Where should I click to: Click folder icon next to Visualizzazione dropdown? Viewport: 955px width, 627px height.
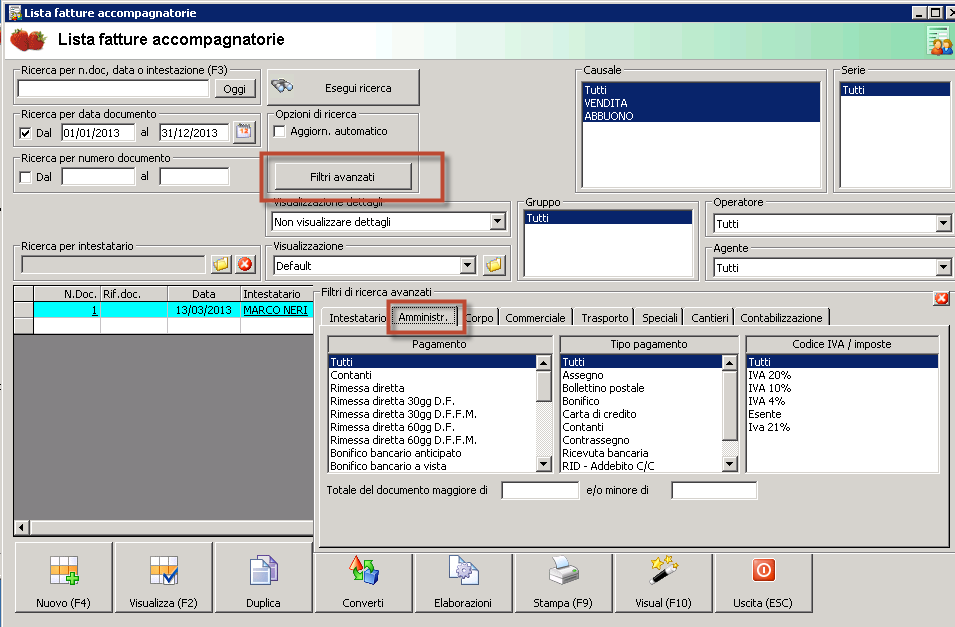pyautogui.click(x=494, y=265)
